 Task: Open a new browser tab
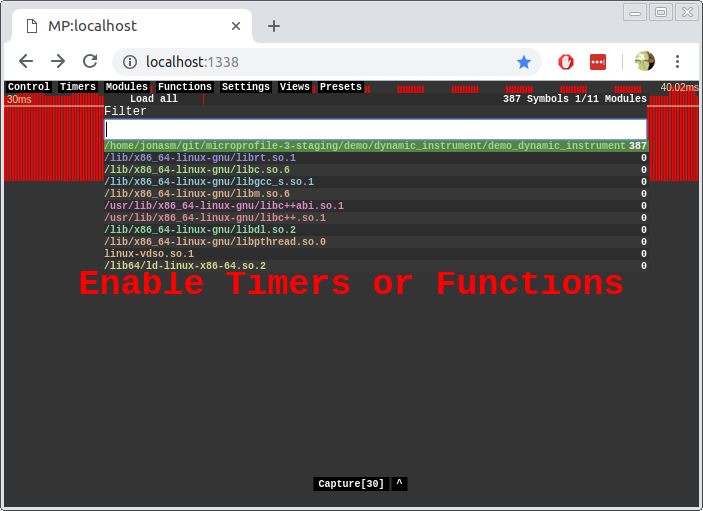coord(274,26)
